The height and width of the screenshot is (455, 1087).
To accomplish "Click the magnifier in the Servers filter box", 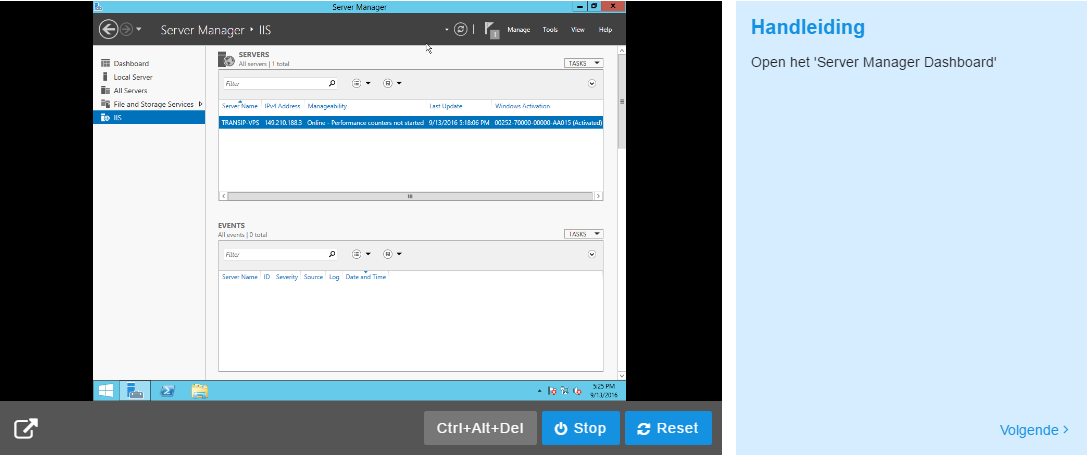I will coord(332,83).
